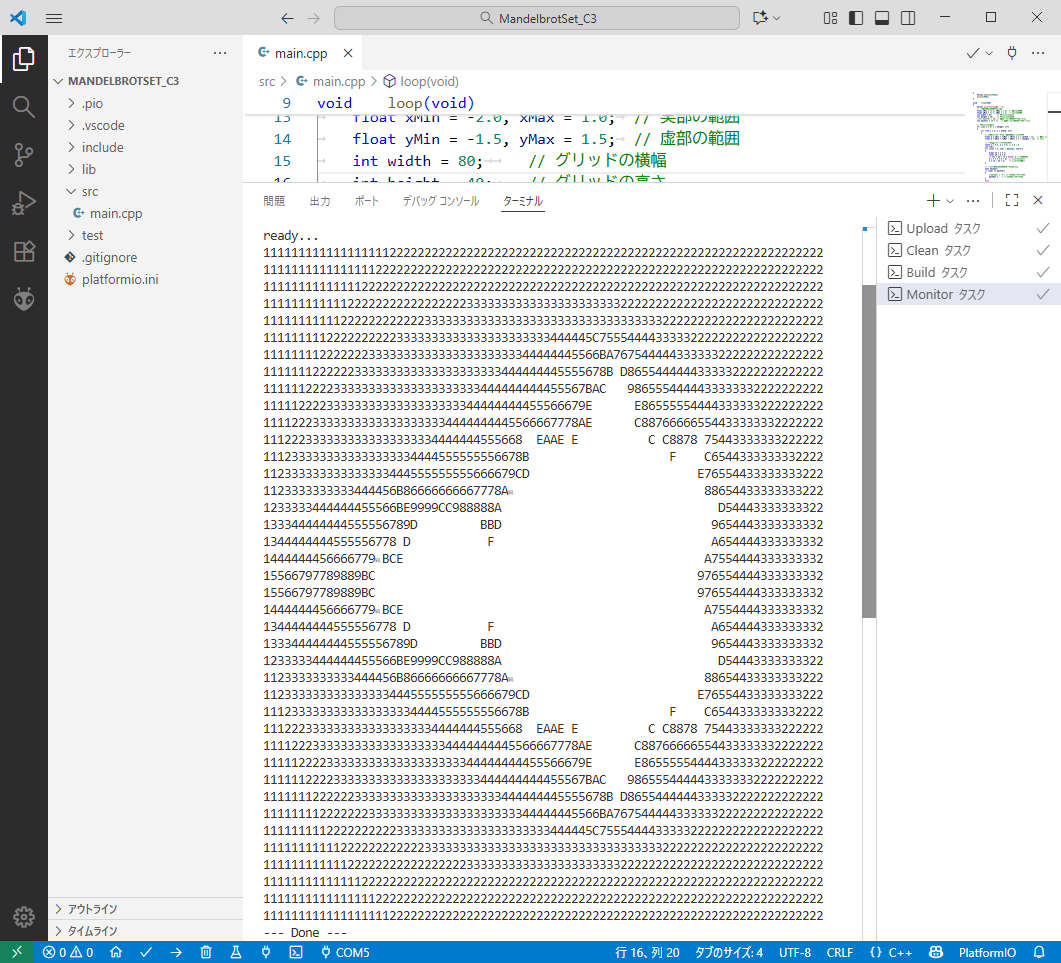Expand the .vscode folder

[x=102, y=125]
